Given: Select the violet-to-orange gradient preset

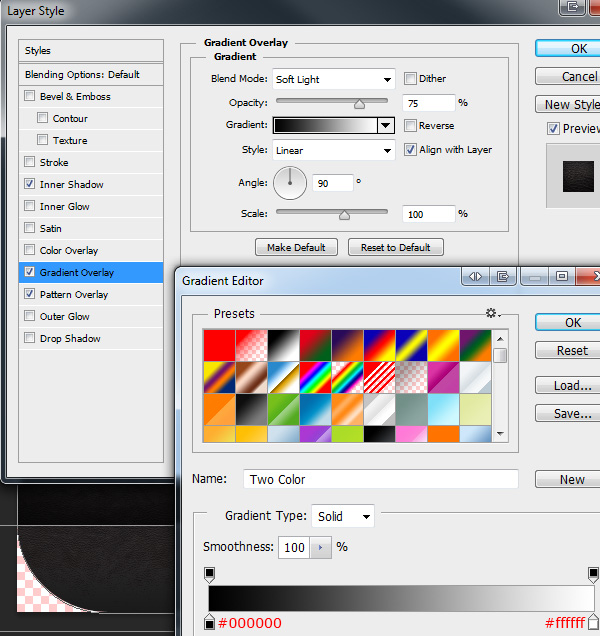Looking at the screenshot, I should click(348, 345).
